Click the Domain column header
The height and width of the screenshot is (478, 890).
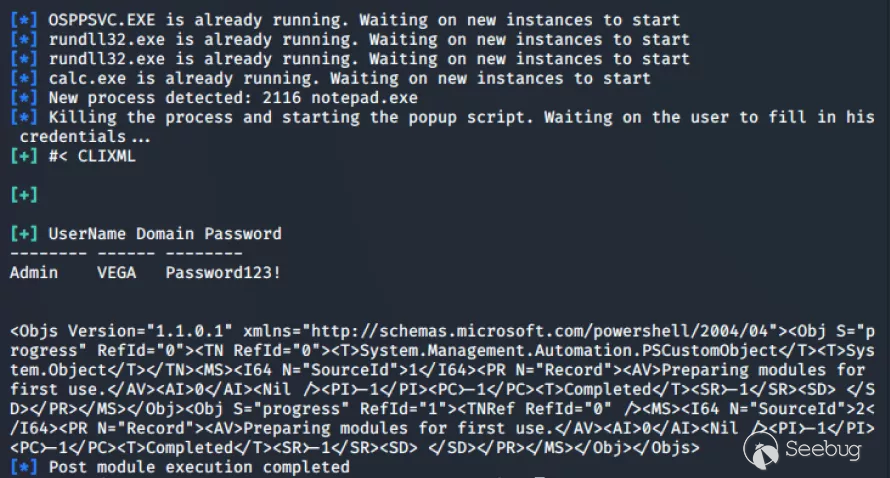[165, 234]
